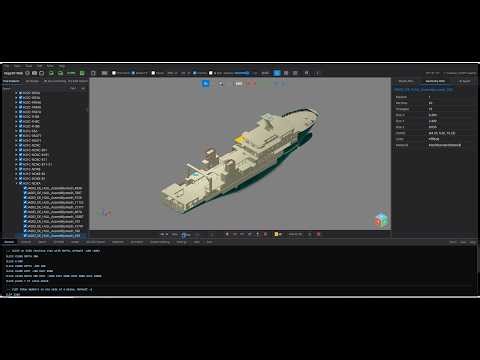Click the blue active square button in the main toolbar

coord(277,73)
